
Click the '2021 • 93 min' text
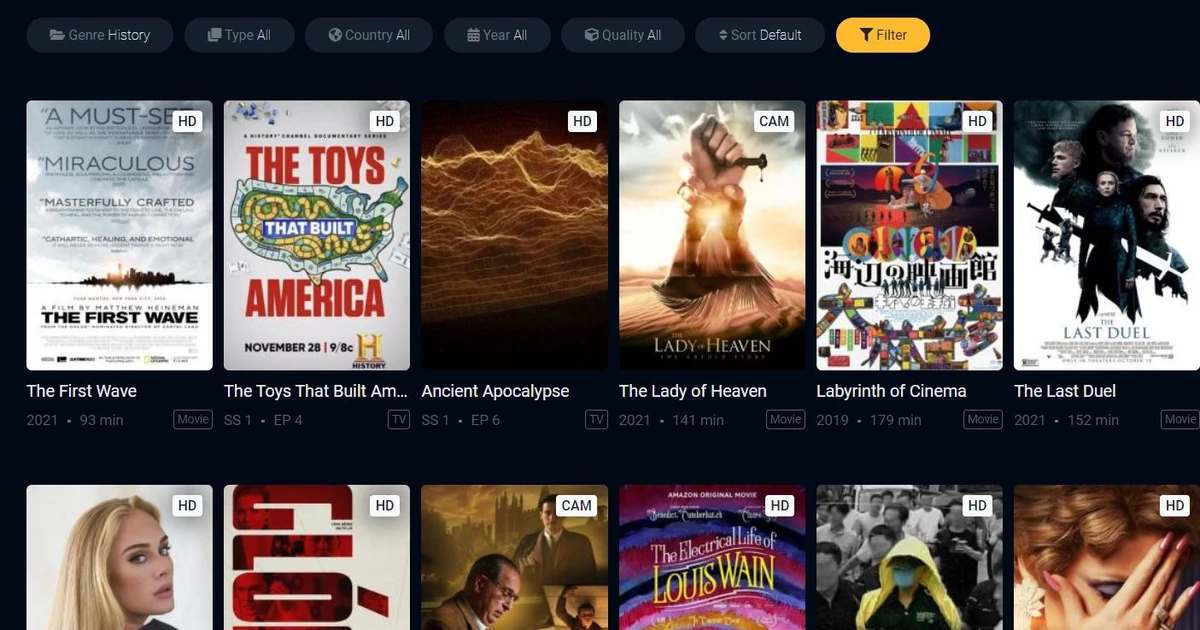click(75, 420)
